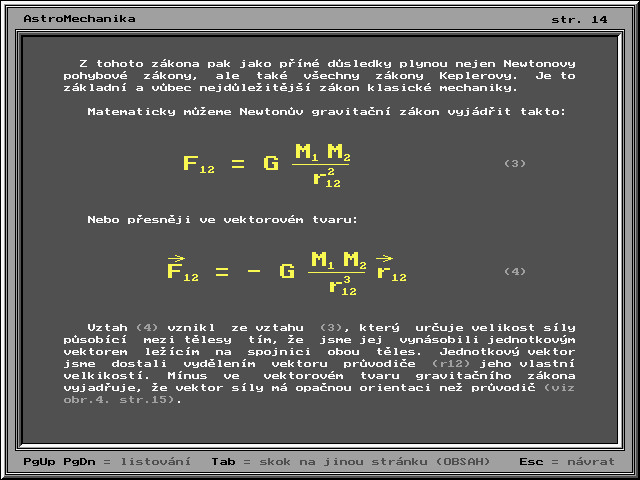Click the text 'klasické mechaniky.'
640x480 pixels.
442,88
